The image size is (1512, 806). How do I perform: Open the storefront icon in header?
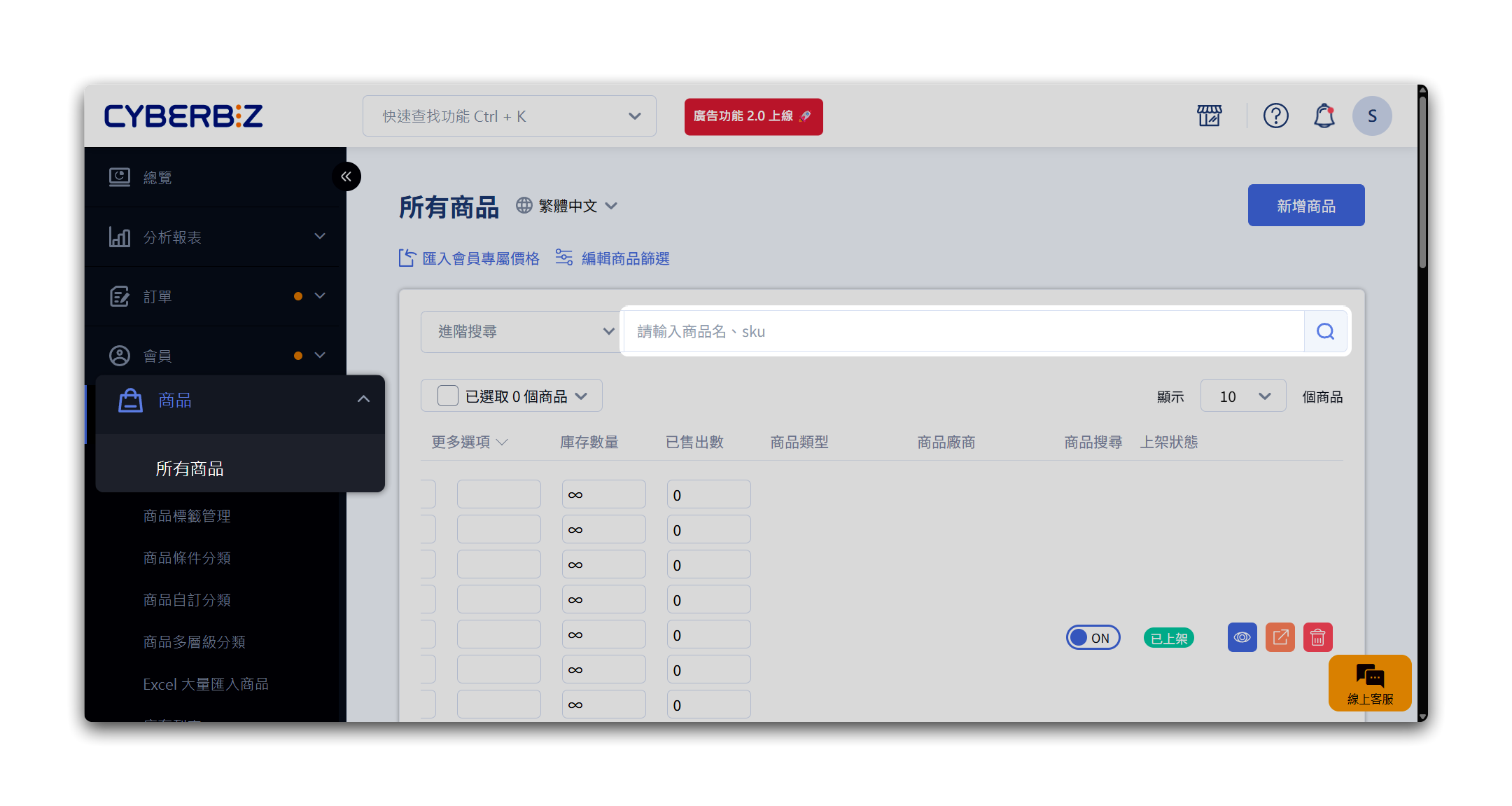(1209, 116)
